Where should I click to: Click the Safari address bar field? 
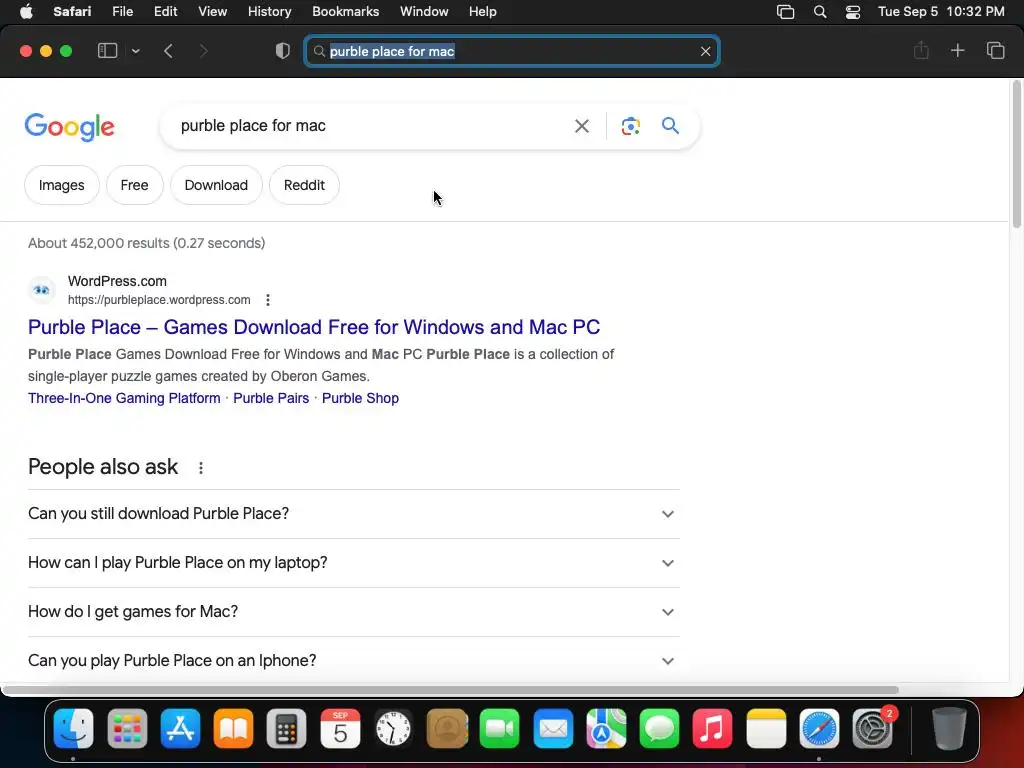pyautogui.click(x=512, y=52)
